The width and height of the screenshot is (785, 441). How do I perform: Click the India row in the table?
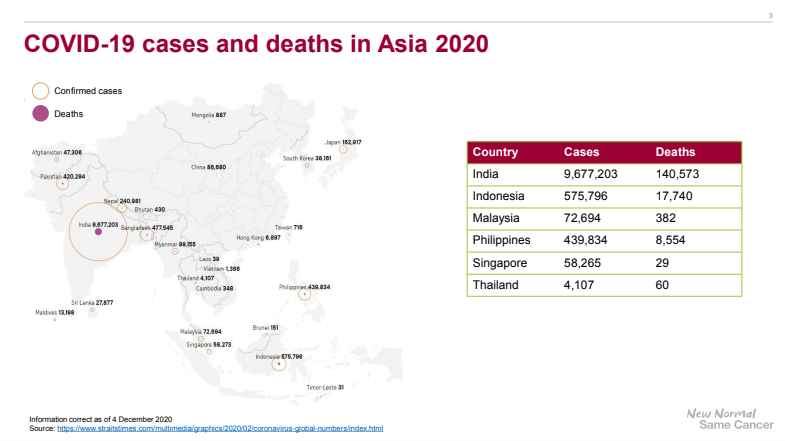click(604, 174)
